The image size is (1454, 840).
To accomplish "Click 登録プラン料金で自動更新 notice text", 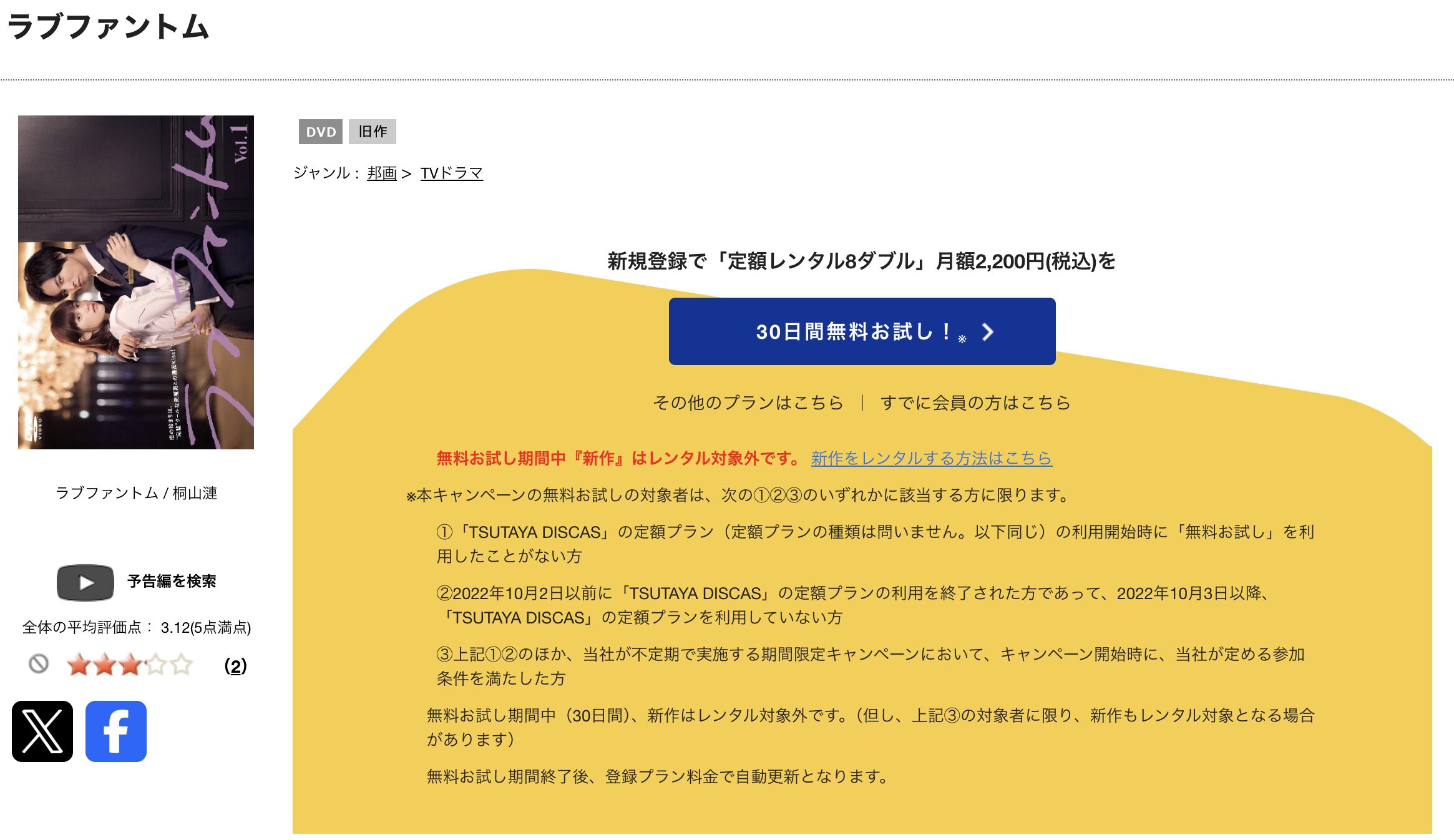I will pos(658,776).
